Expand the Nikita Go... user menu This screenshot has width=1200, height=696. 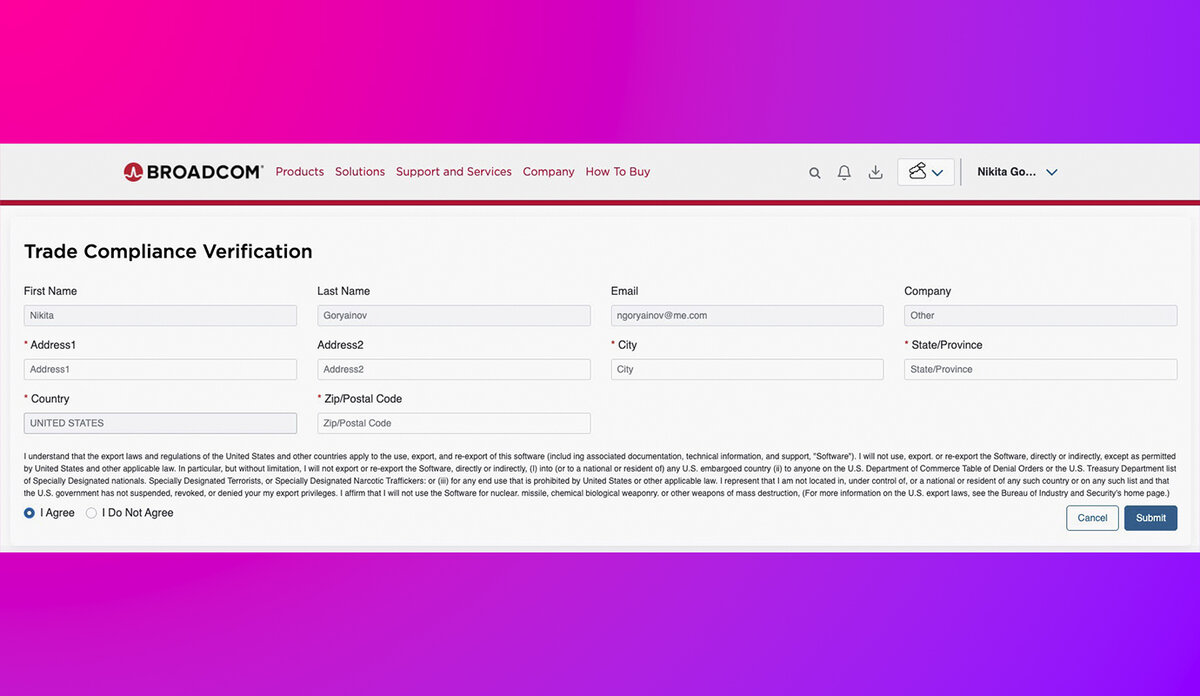pos(1018,172)
